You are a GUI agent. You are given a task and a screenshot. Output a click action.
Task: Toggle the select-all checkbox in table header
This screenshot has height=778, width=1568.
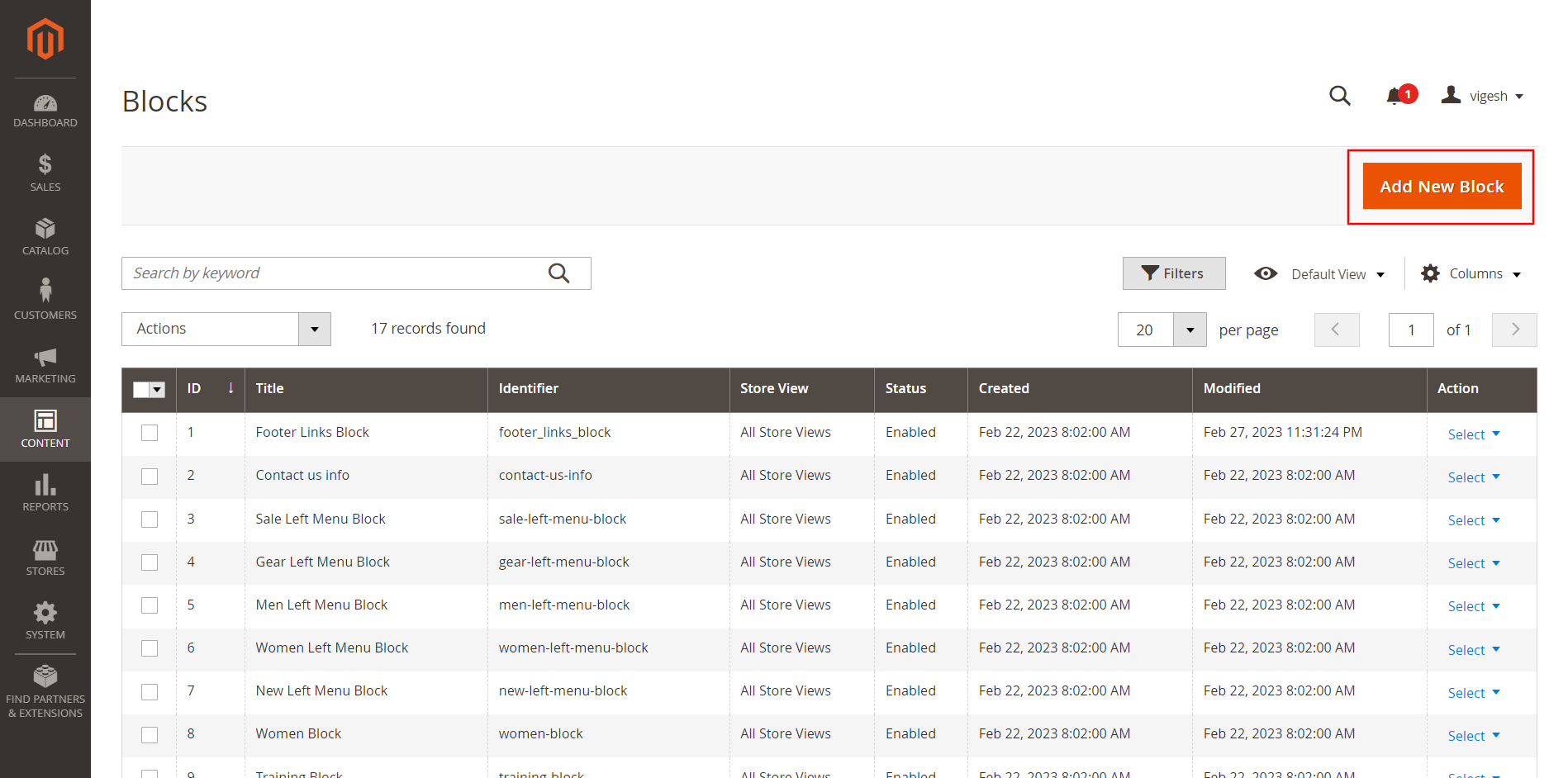pyautogui.click(x=141, y=390)
